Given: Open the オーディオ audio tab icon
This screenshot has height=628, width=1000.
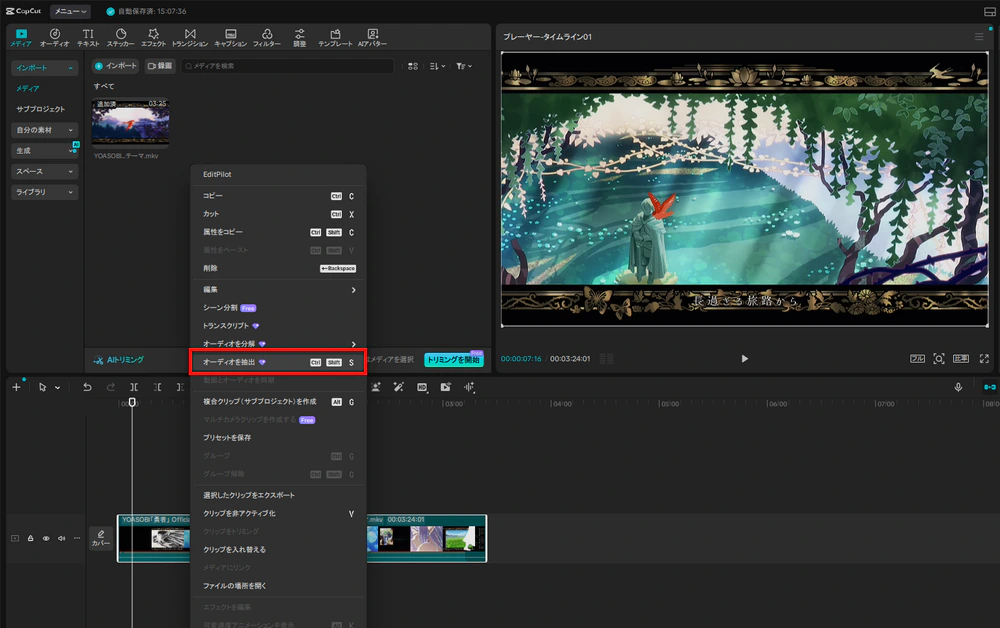Looking at the screenshot, I should [55, 38].
